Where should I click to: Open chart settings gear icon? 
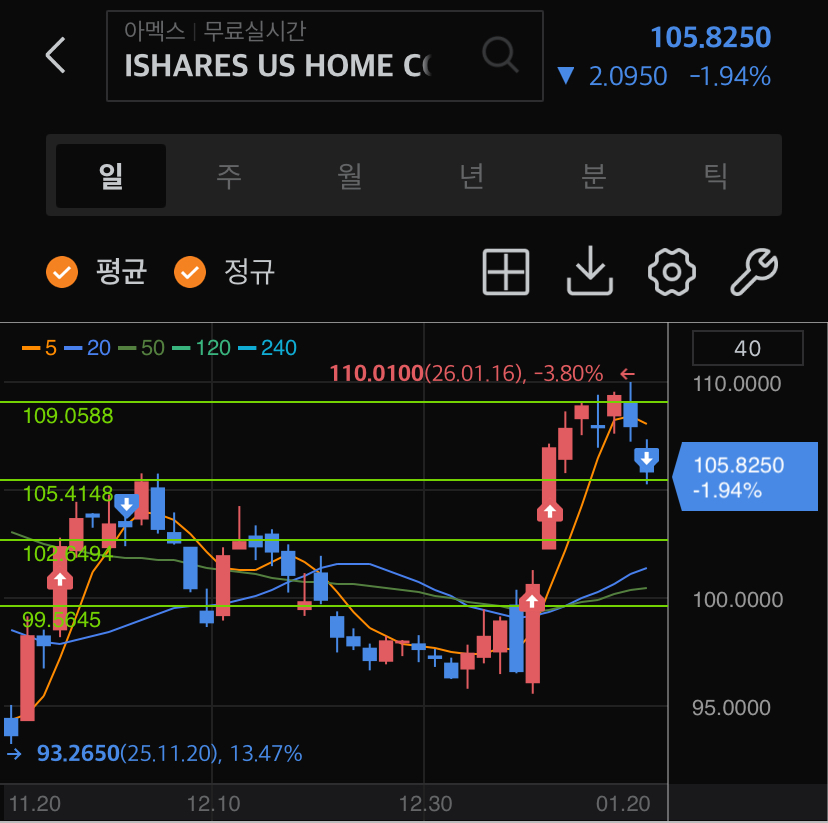coord(672,272)
